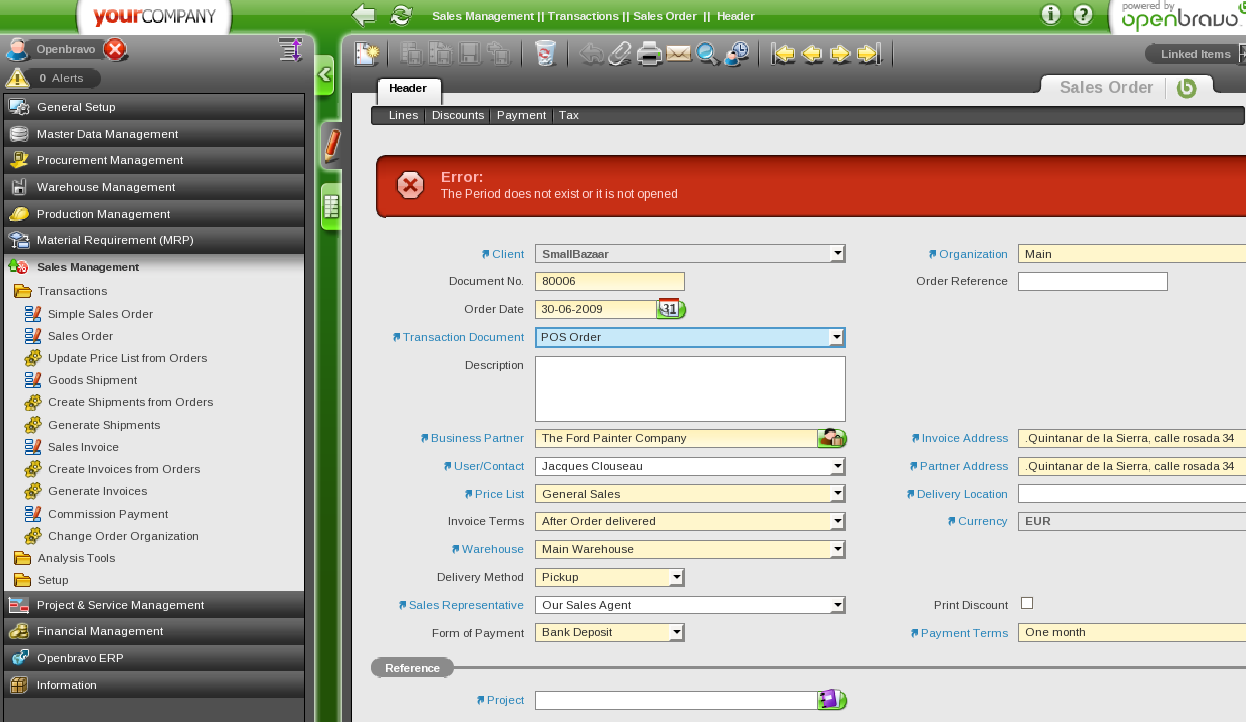Click the Description text area

(x=690, y=389)
